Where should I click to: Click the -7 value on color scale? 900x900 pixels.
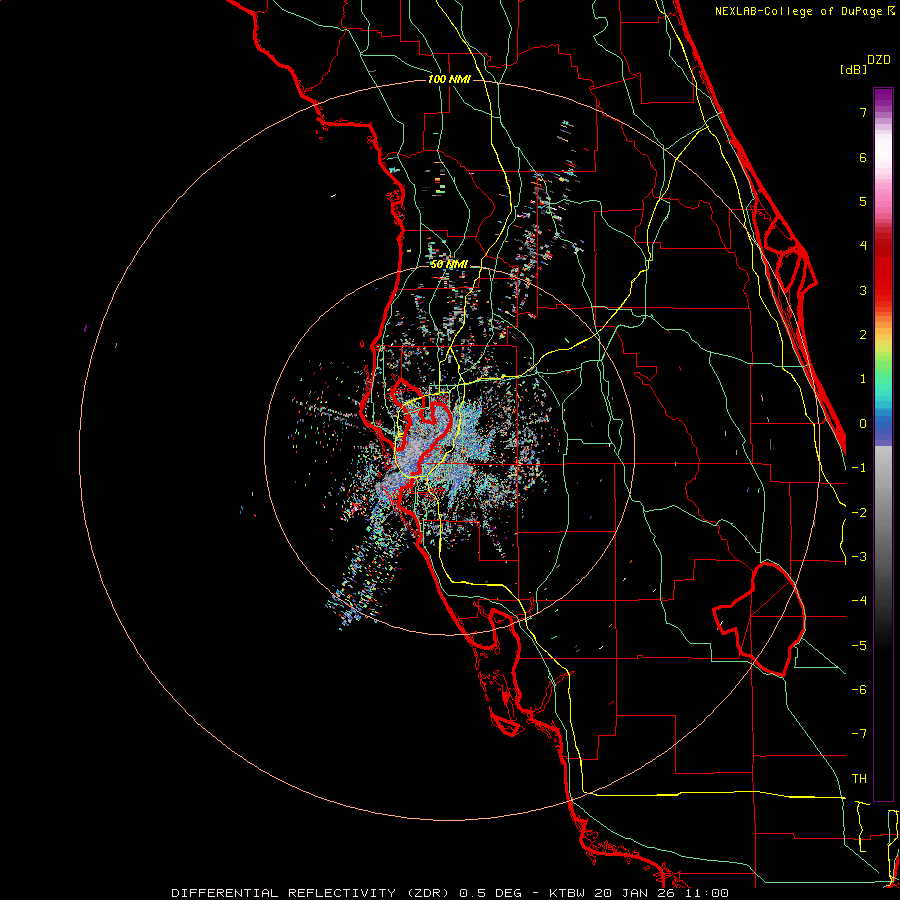pos(859,734)
